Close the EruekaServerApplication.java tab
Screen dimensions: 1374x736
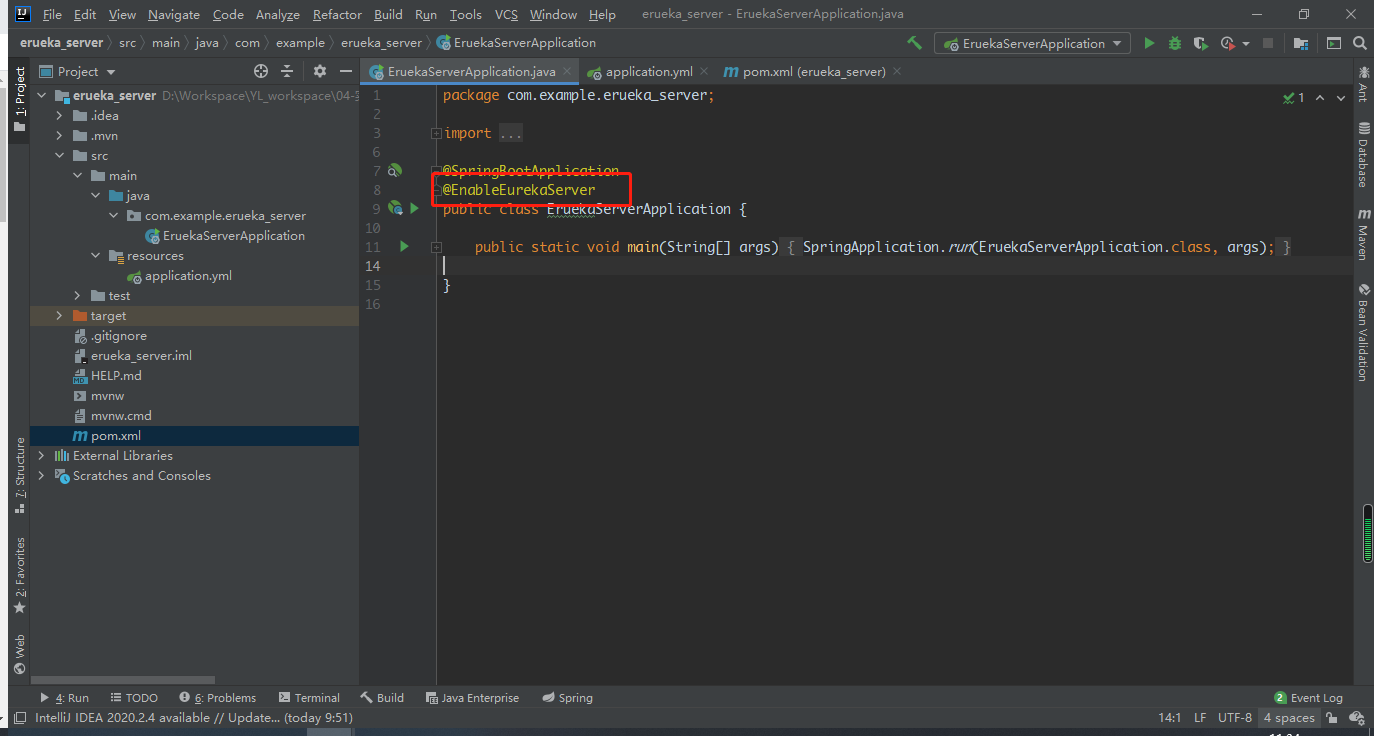567,72
